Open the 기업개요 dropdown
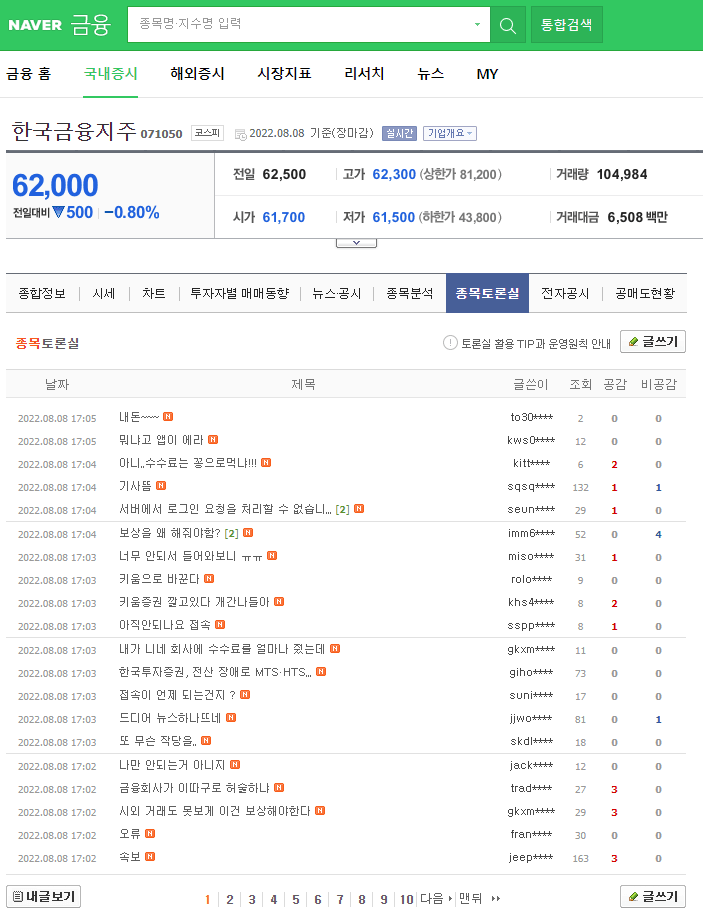Image resolution: width=703 pixels, height=921 pixels. tap(450, 133)
